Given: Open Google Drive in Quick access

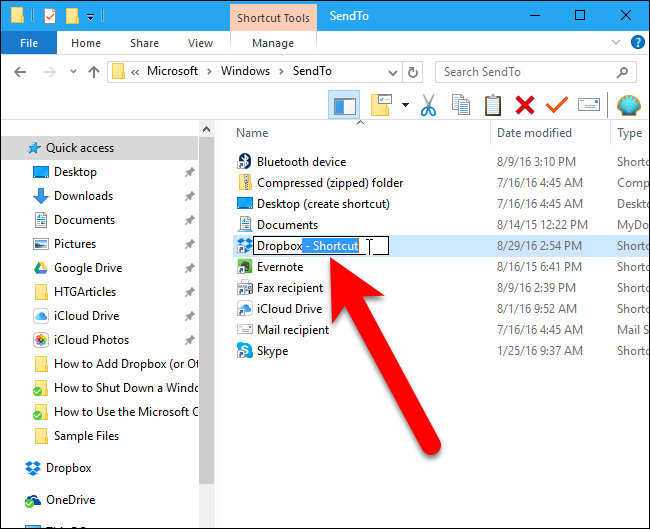Looking at the screenshot, I should click(87, 268).
